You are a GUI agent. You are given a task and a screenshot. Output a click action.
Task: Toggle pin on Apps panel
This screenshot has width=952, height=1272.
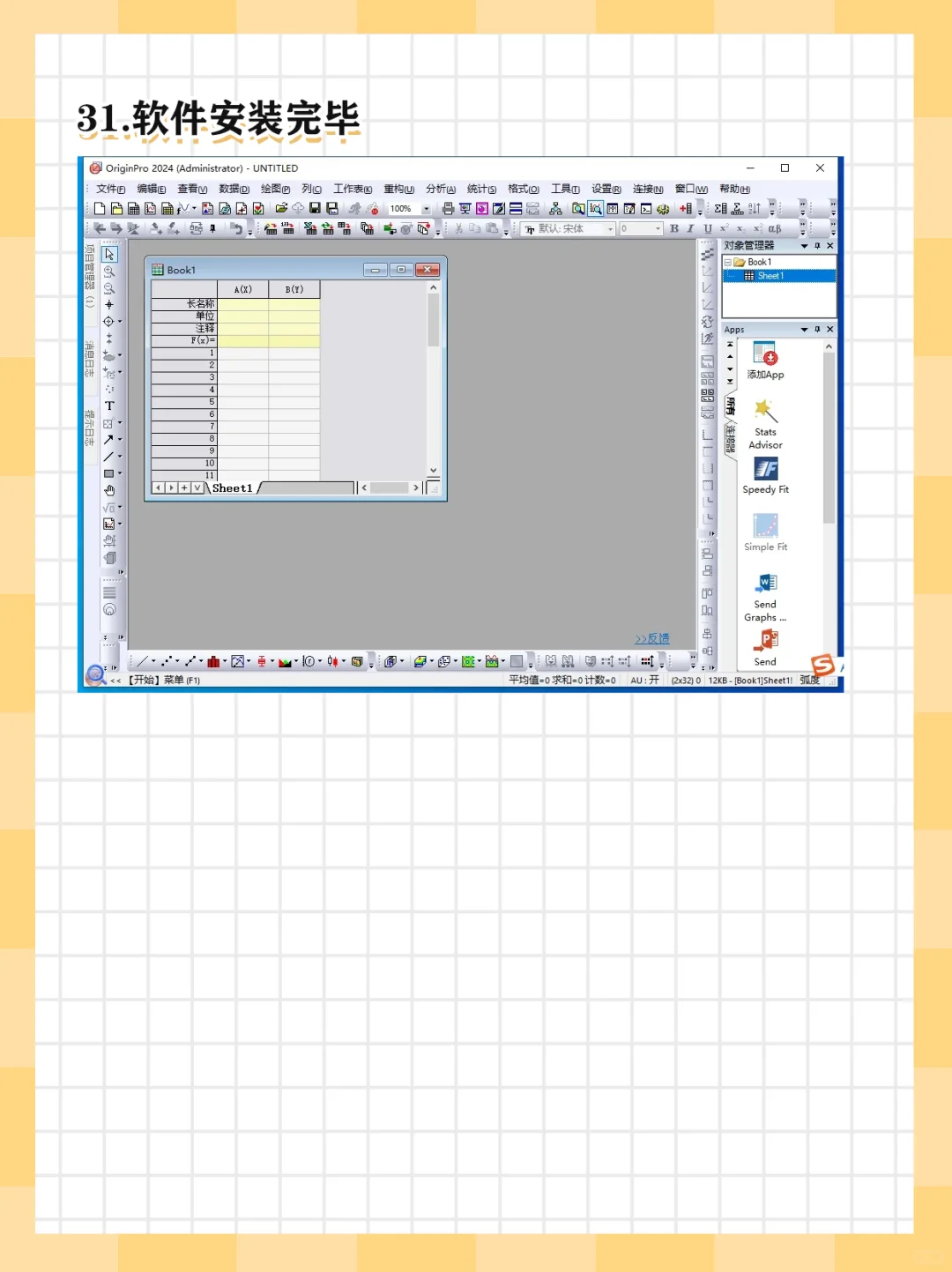(x=817, y=329)
